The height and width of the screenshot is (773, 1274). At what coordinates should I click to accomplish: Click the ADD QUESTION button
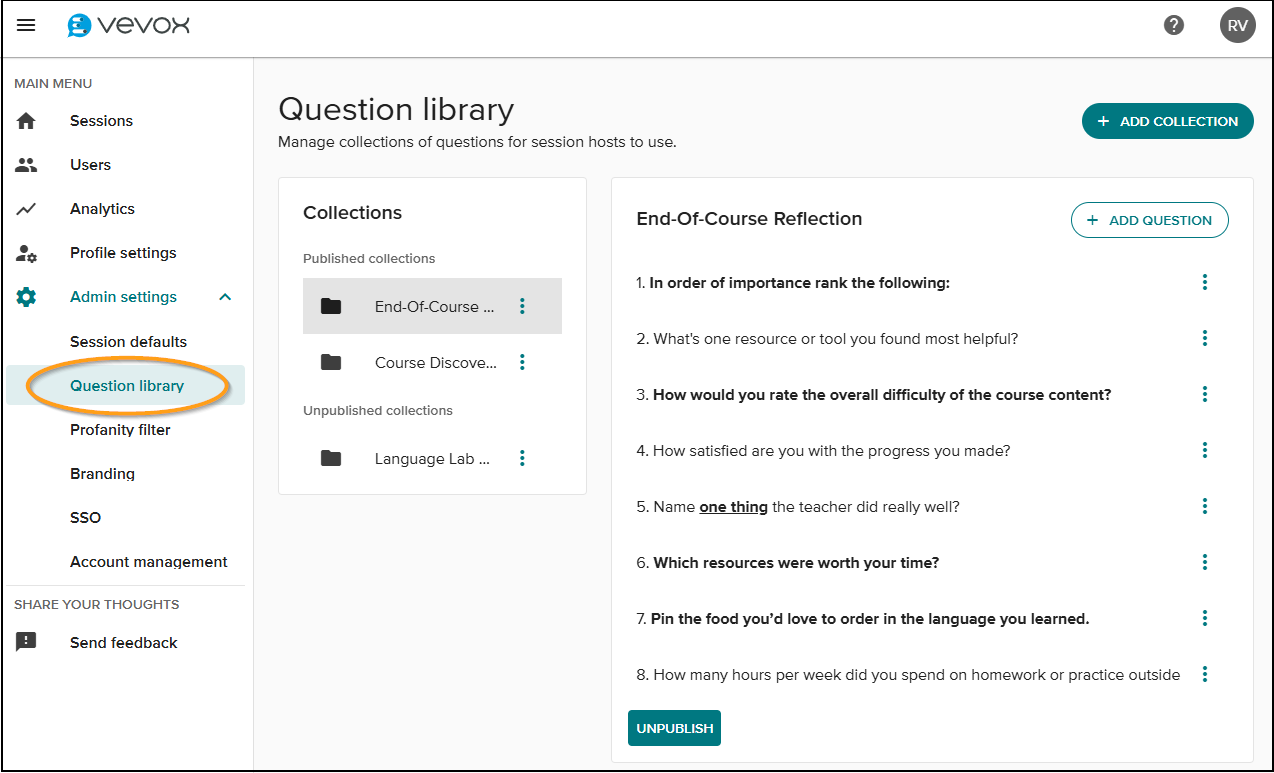[x=1149, y=220]
